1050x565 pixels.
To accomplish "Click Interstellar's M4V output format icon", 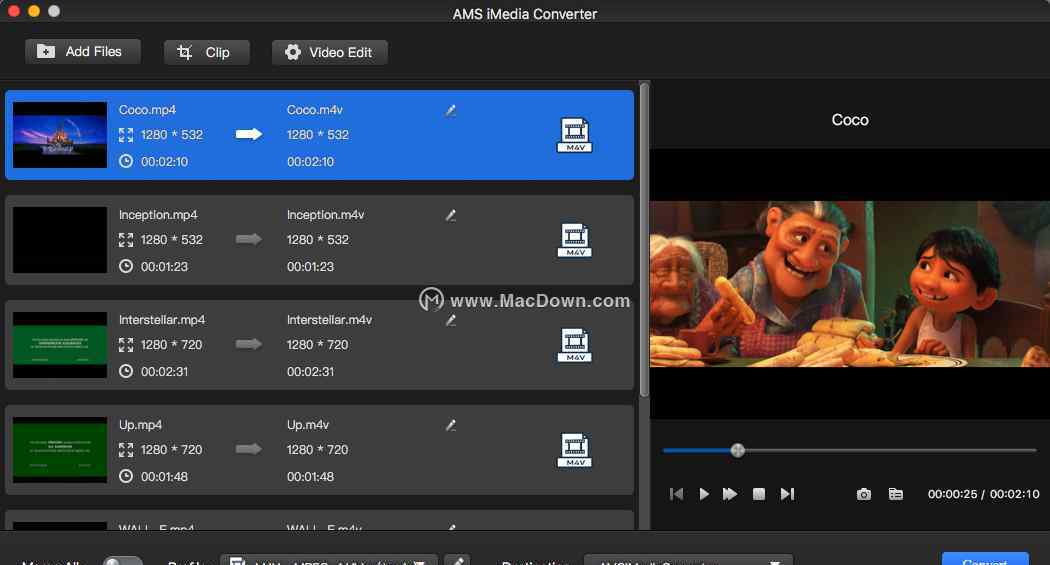I will (x=575, y=345).
